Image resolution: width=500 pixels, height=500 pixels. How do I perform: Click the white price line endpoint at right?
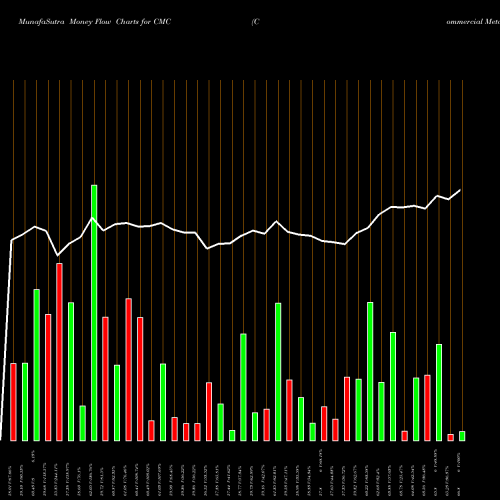tap(460, 190)
